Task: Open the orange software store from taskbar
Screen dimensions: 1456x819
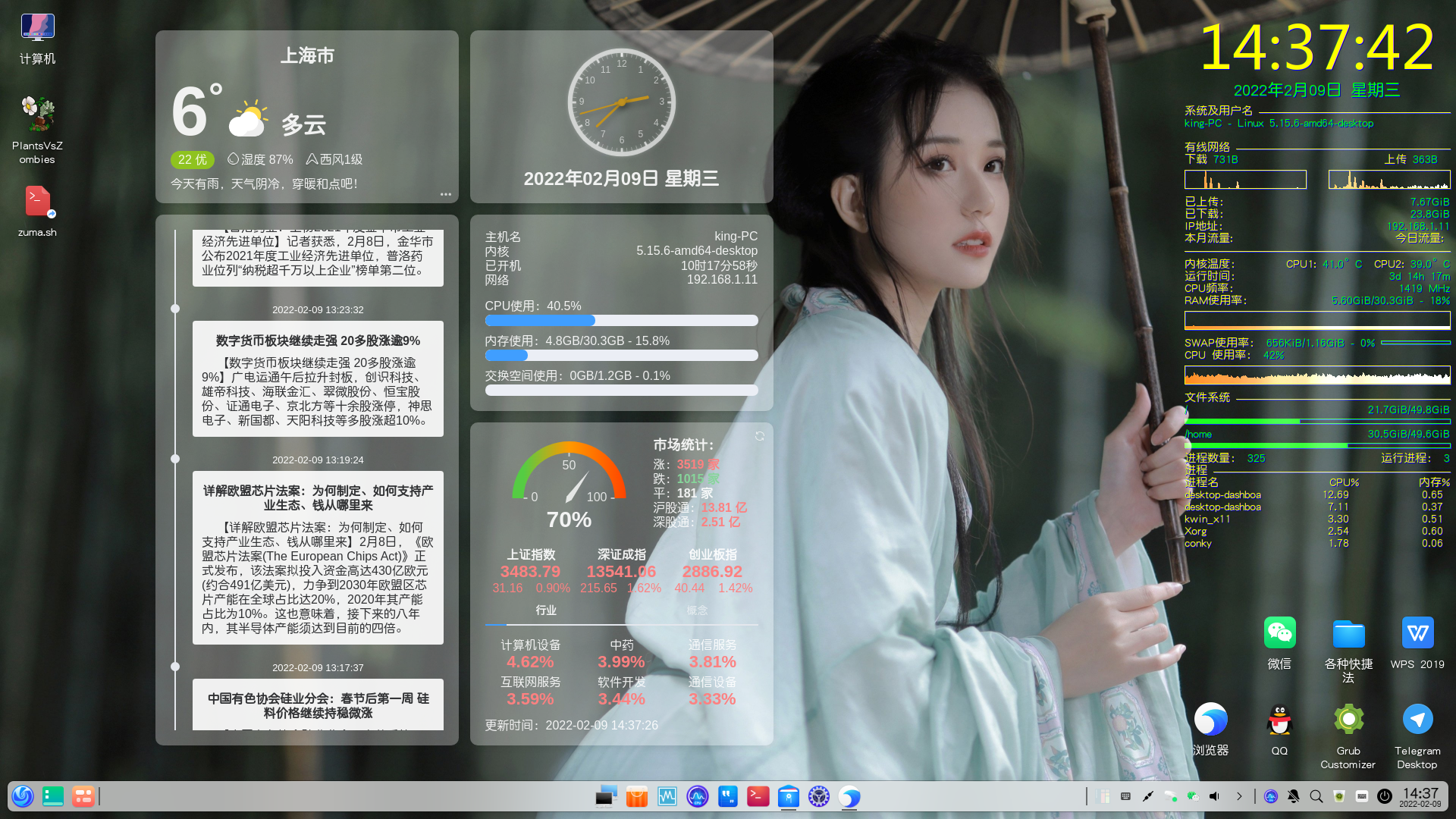Action: (636, 796)
